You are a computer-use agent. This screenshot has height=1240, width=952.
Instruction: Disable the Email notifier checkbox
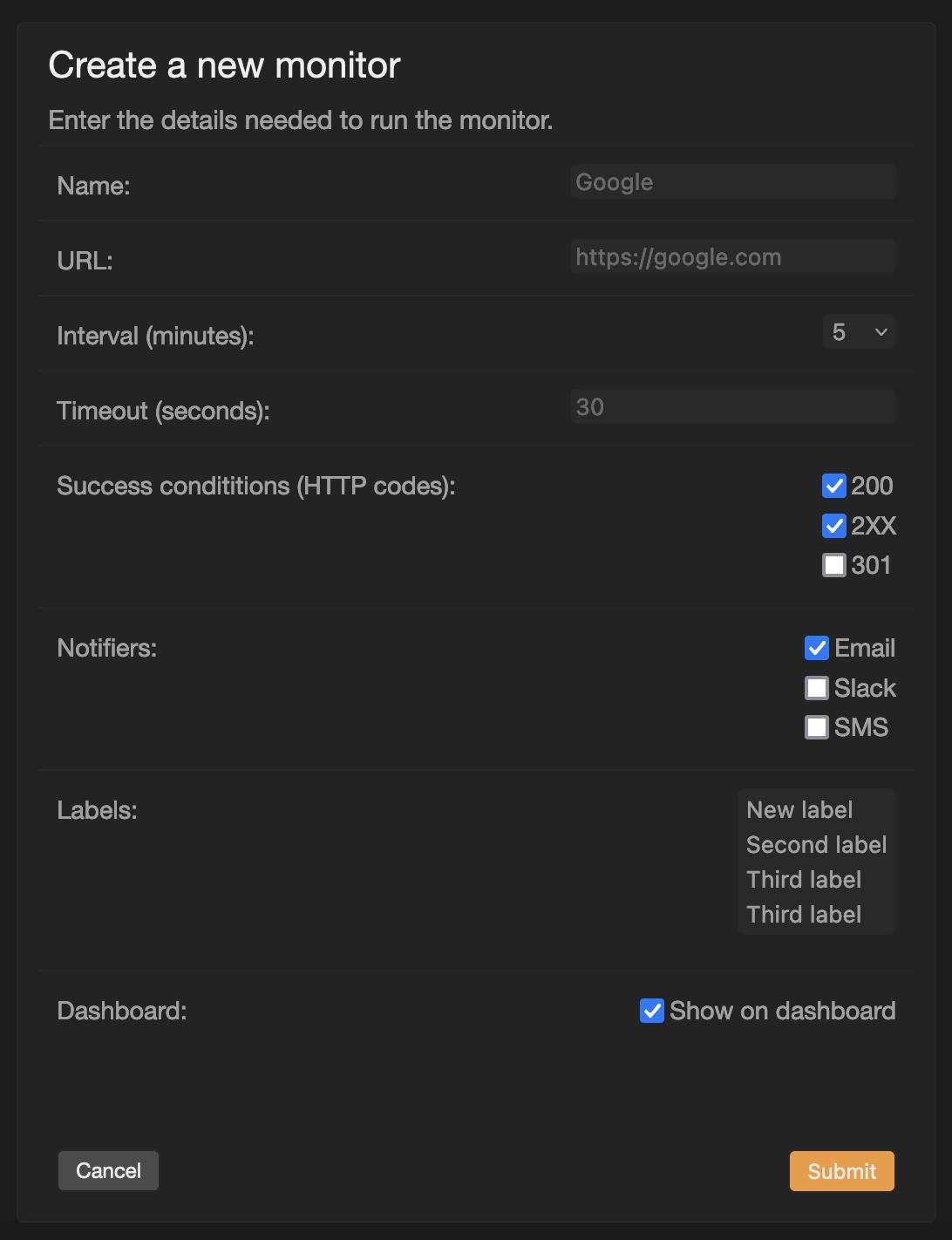tap(817, 648)
